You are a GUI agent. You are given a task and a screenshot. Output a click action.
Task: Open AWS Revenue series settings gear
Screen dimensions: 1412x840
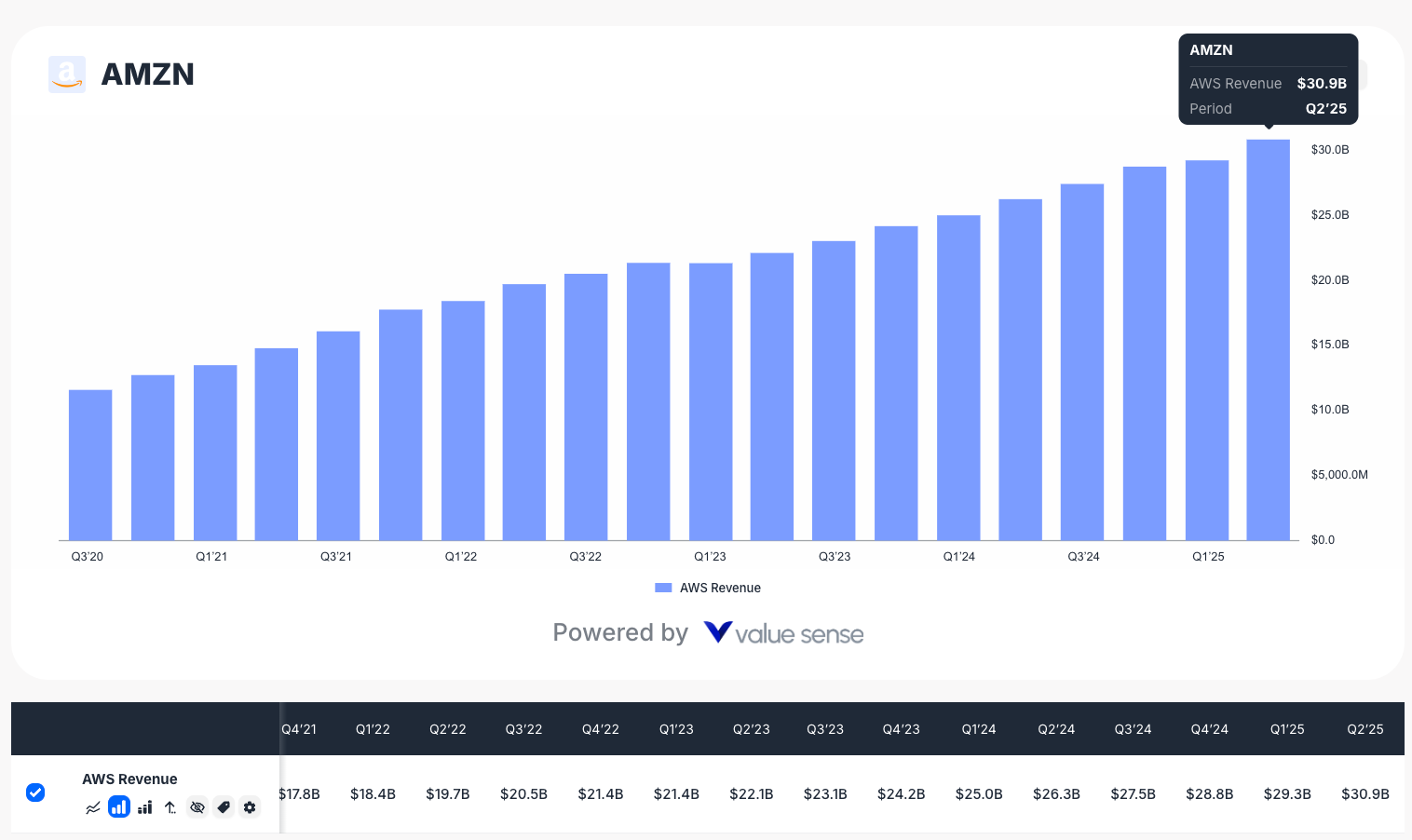coord(250,807)
